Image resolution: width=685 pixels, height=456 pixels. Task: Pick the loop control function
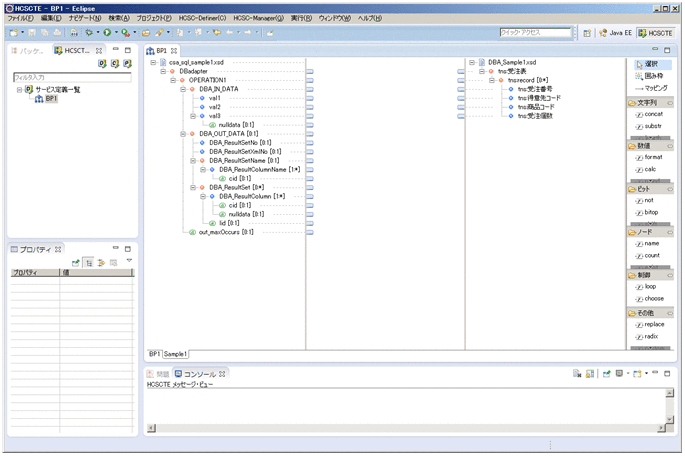point(652,286)
